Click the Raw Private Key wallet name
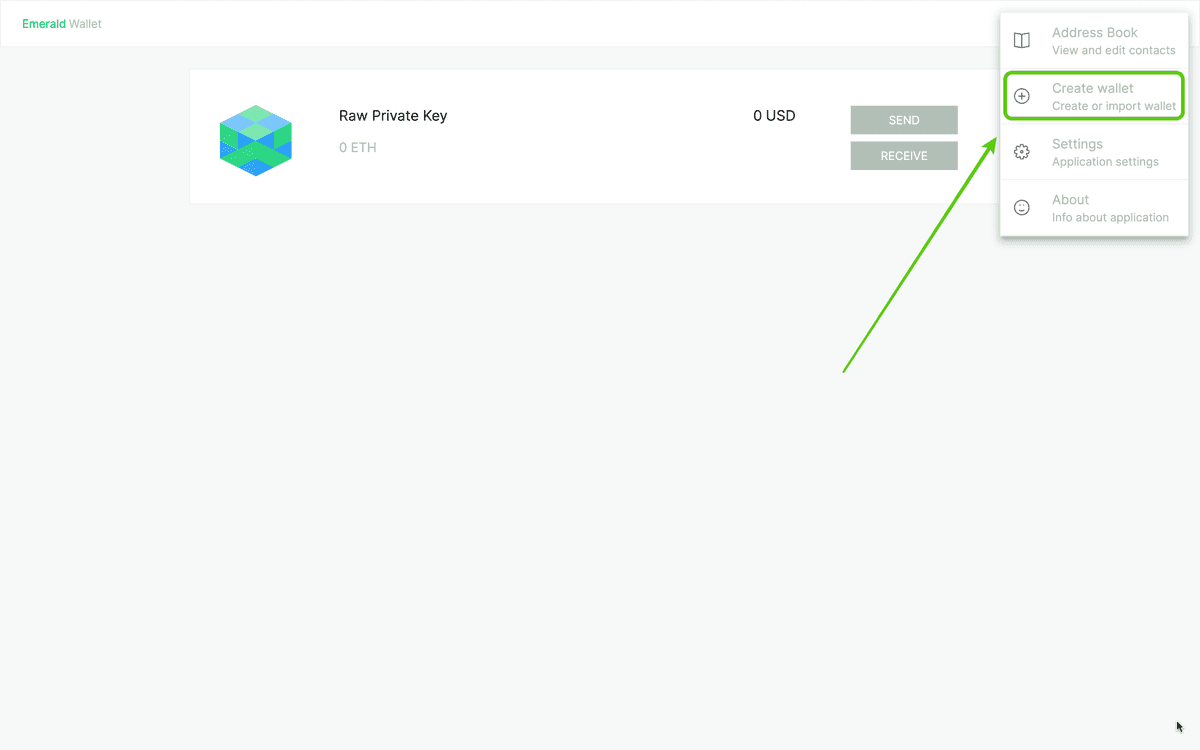 (393, 115)
